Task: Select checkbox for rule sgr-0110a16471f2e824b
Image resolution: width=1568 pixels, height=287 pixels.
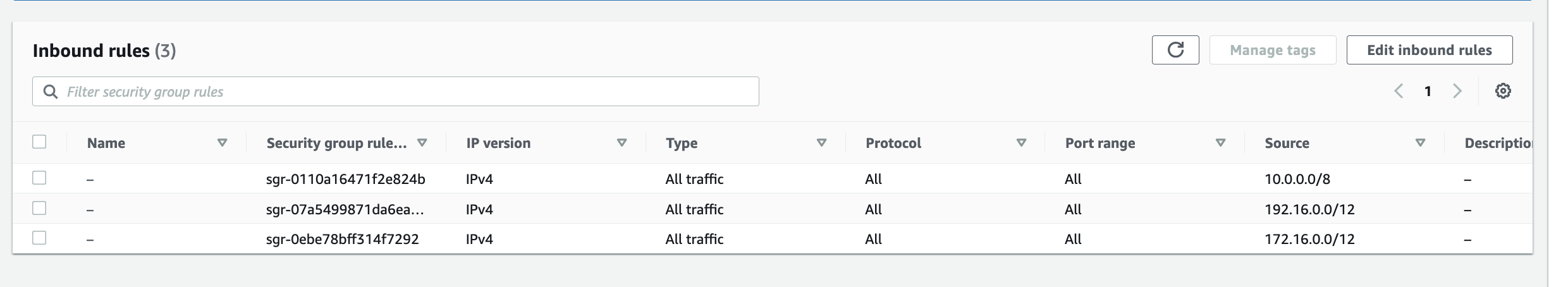Action: (x=39, y=178)
